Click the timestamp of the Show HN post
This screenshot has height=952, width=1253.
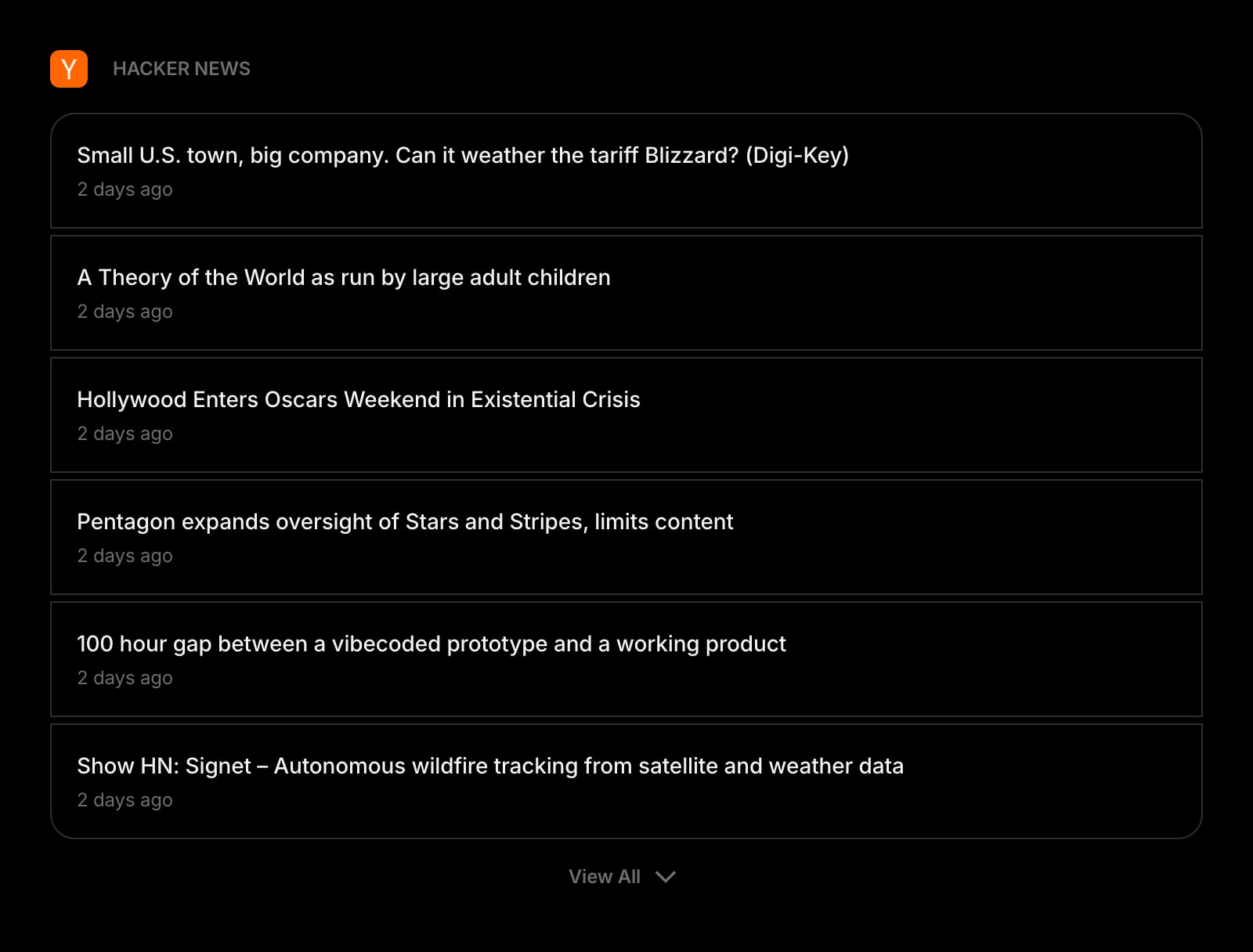tap(125, 799)
